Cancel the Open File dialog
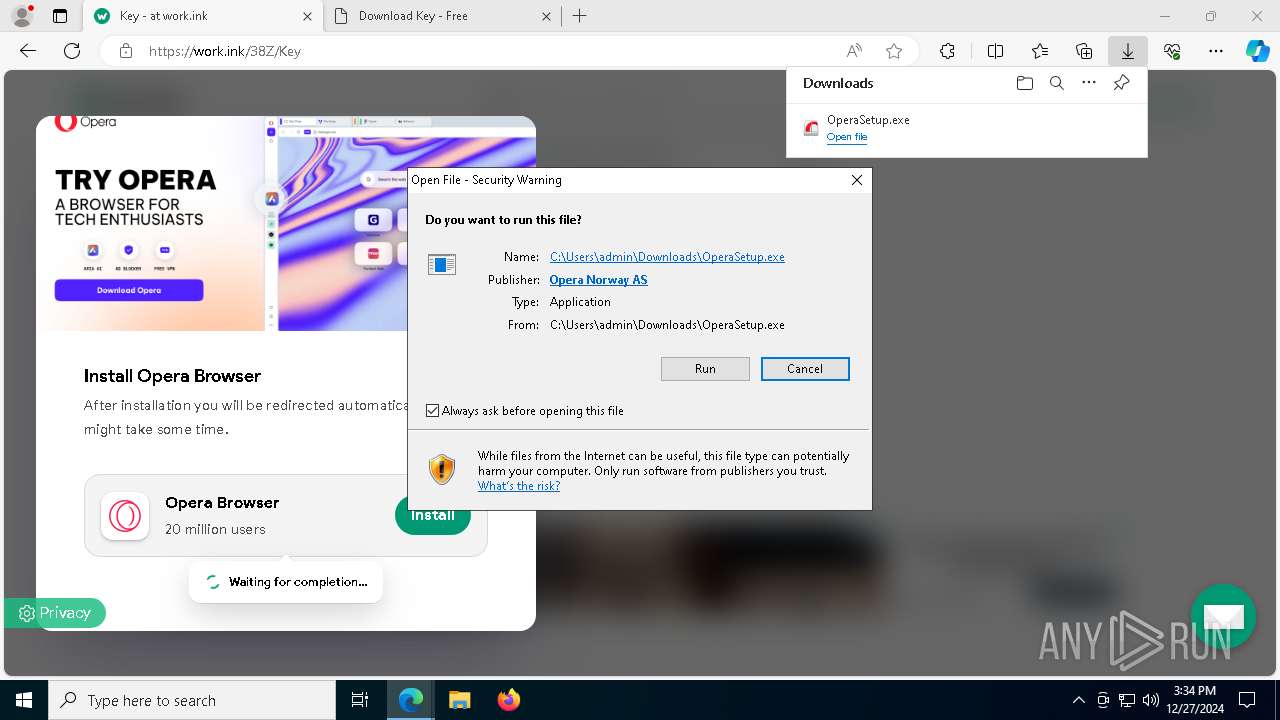The image size is (1280, 720). coord(805,369)
